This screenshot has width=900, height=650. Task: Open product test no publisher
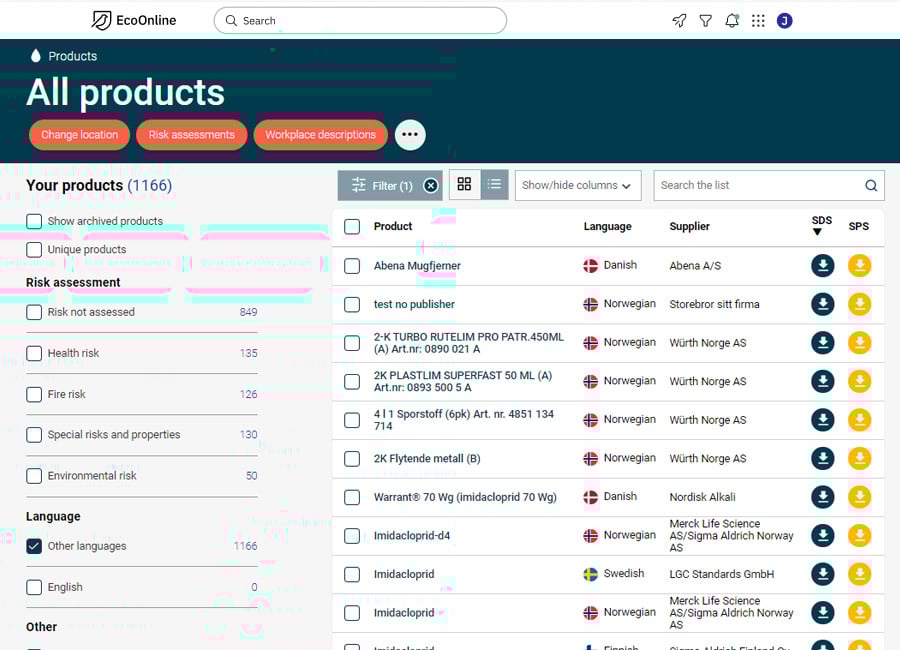click(414, 304)
